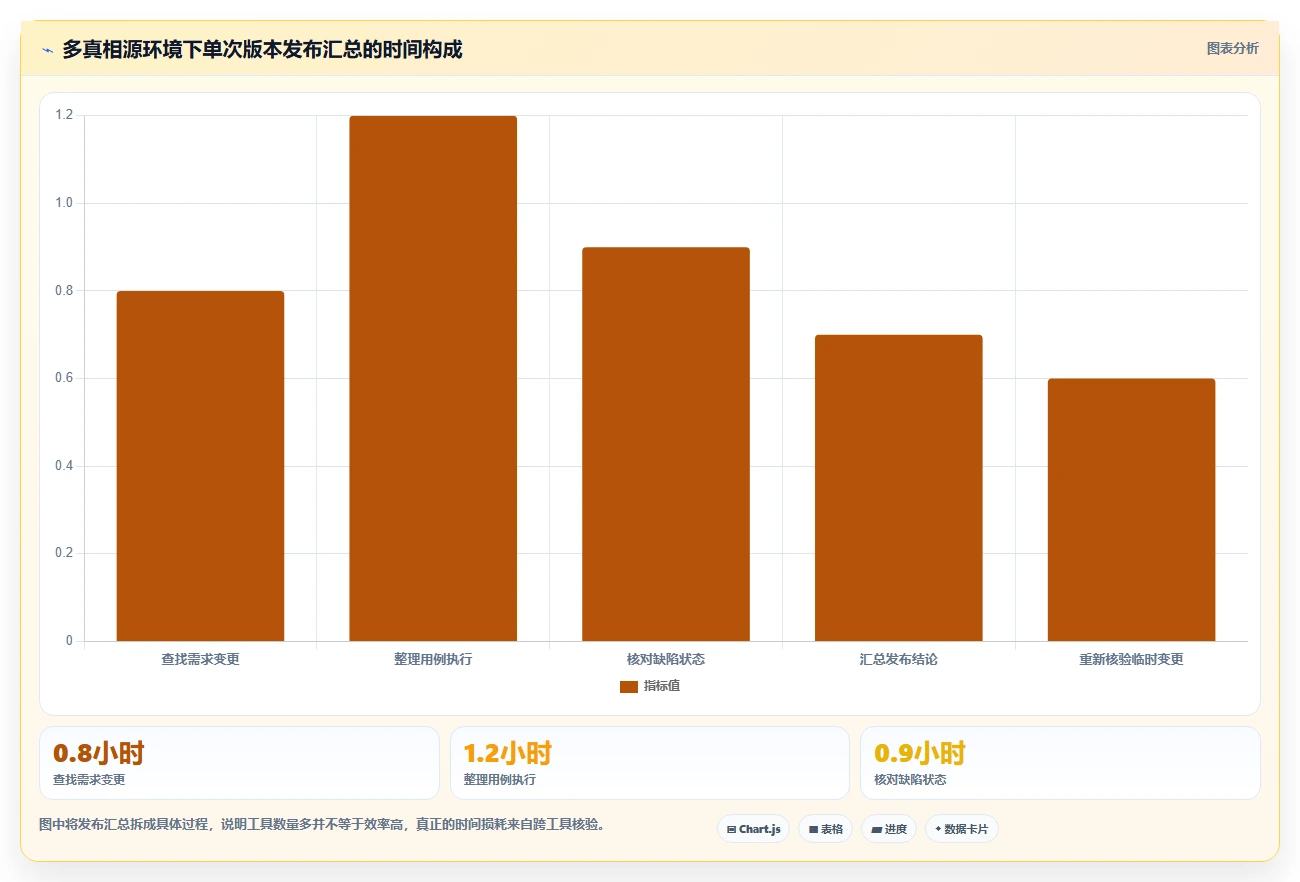Click the 核对缺陷状态 x-axis label
The width and height of the screenshot is (1300, 882).
tap(666, 660)
